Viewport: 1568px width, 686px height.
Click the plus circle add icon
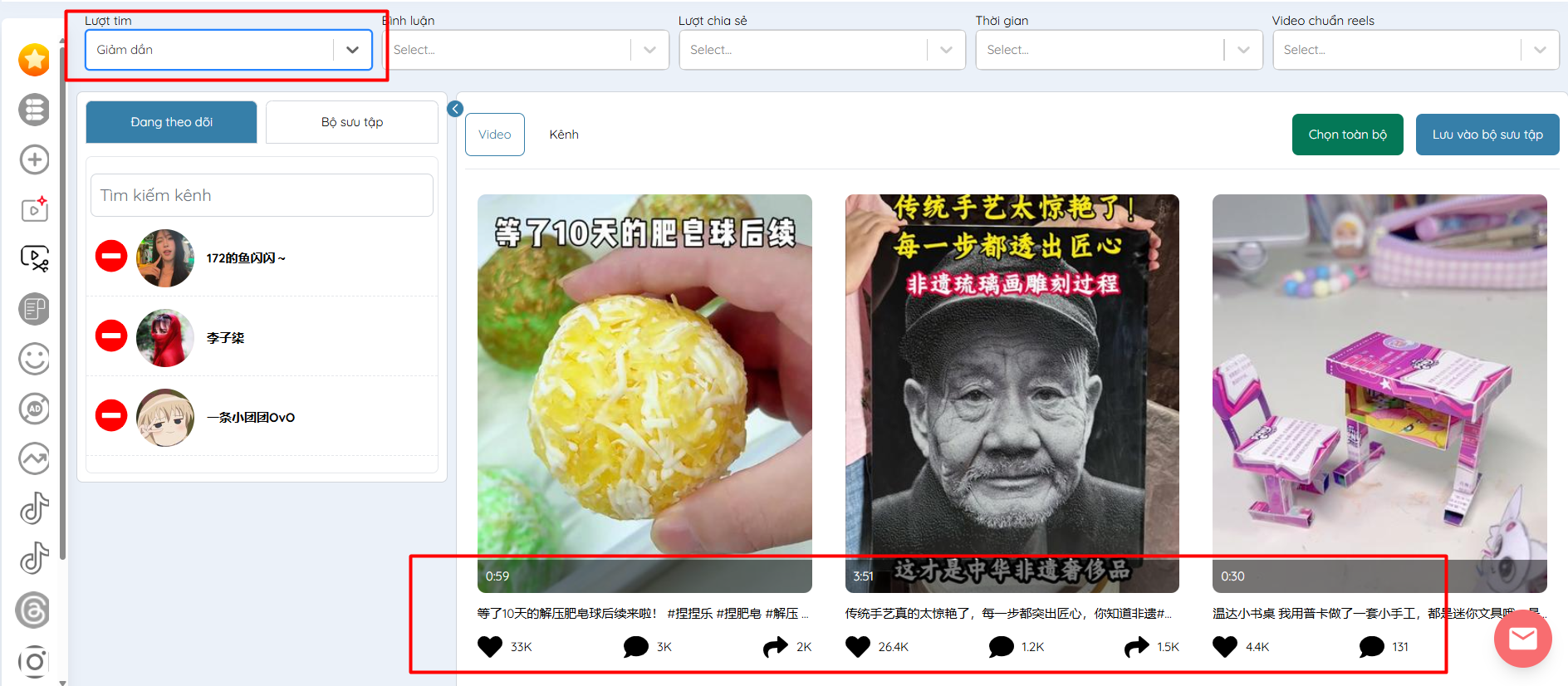(x=34, y=159)
